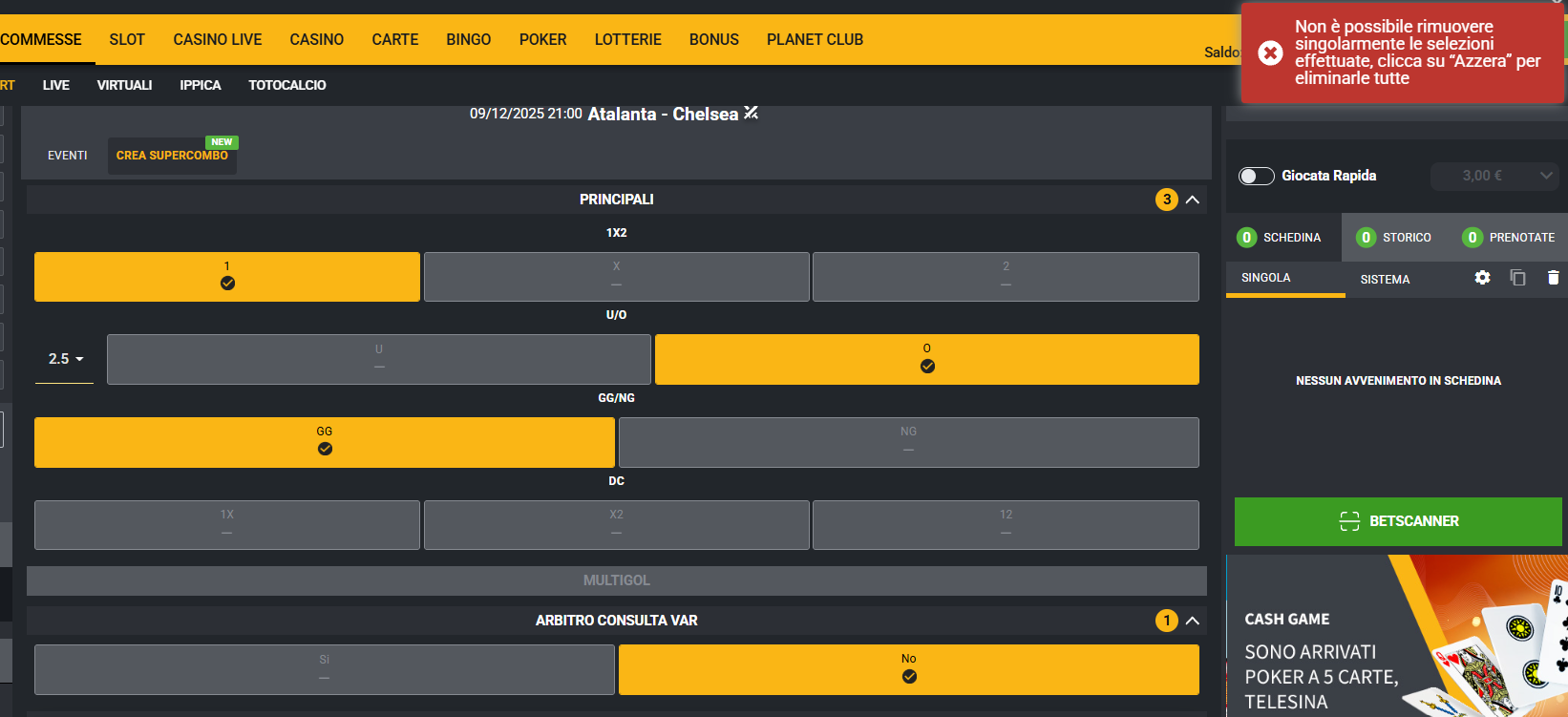Collapse the Principali section
The width and height of the screenshot is (1568, 717).
[x=1193, y=200]
